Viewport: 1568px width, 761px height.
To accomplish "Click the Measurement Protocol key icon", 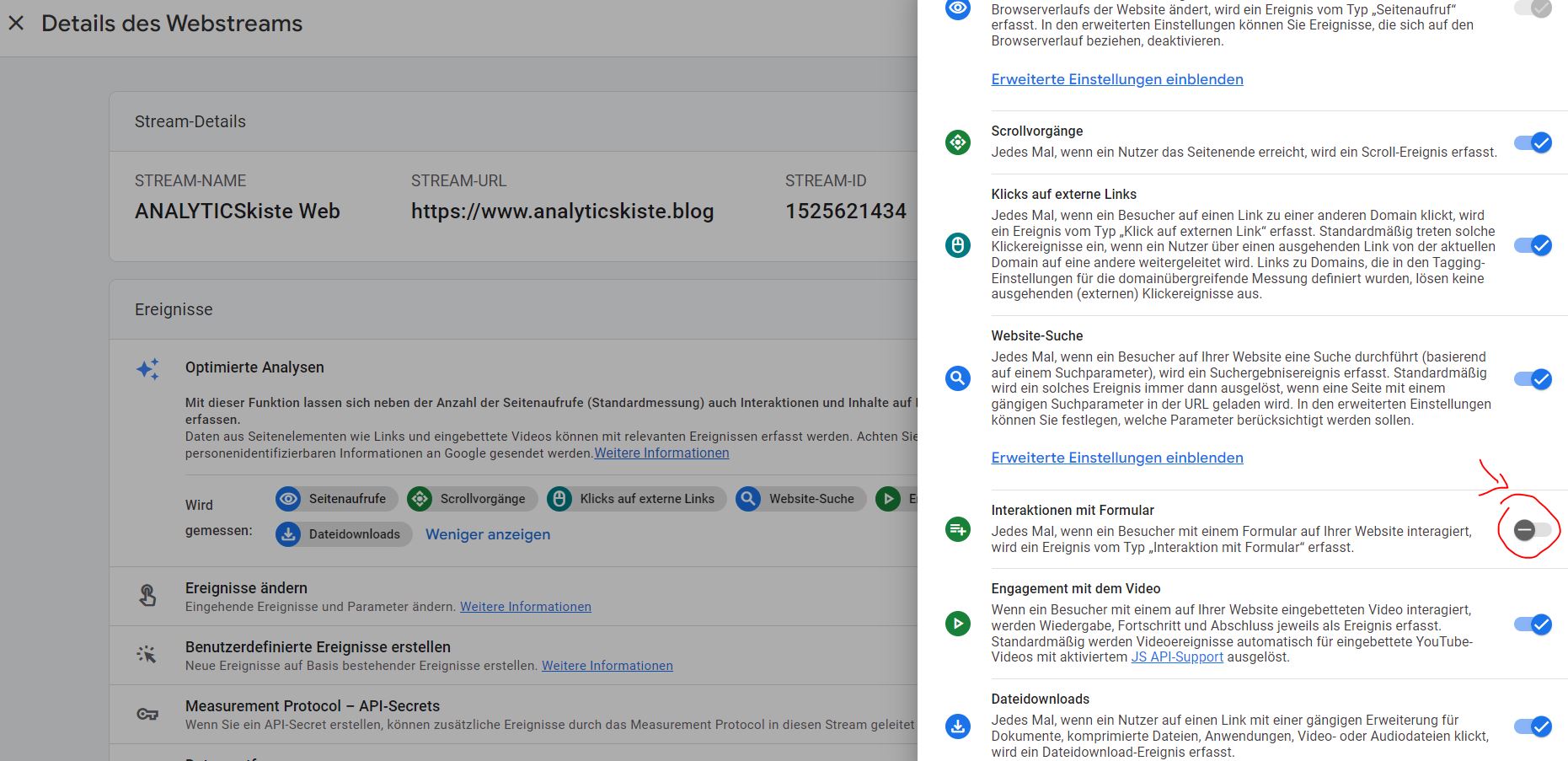I will [x=147, y=714].
